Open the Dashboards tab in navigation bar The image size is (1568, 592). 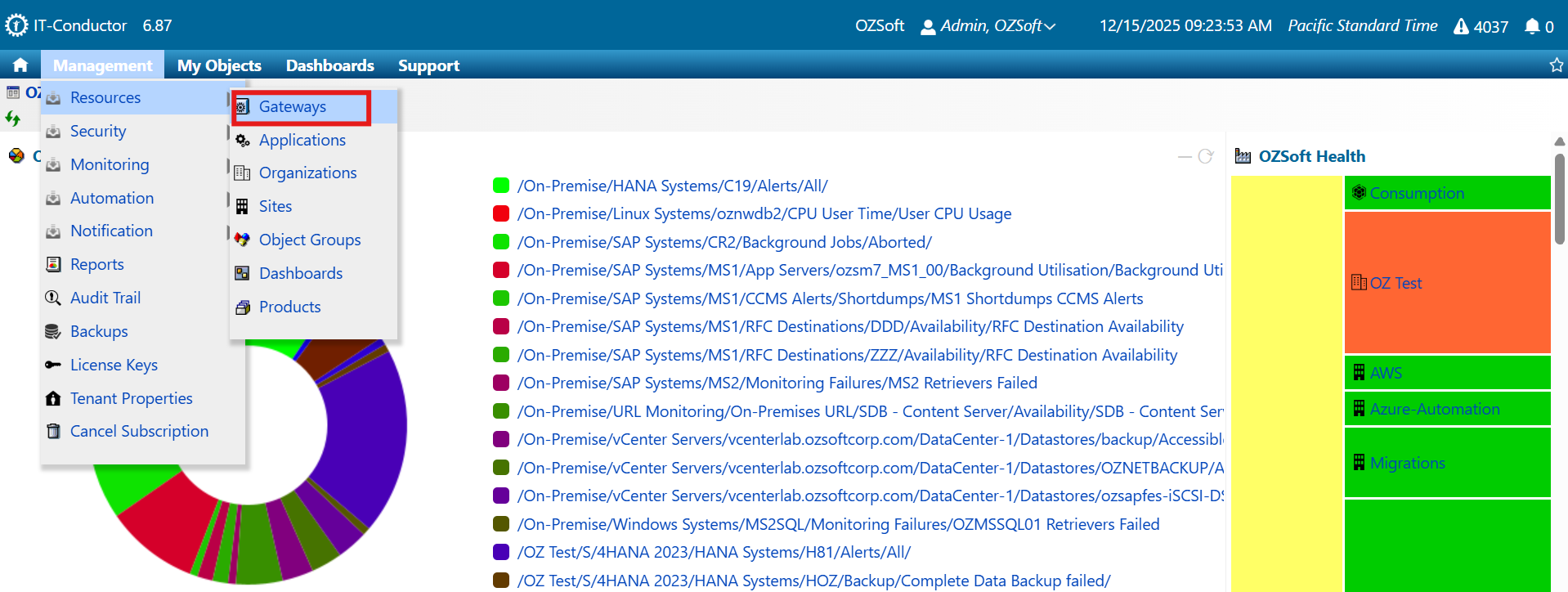(329, 65)
